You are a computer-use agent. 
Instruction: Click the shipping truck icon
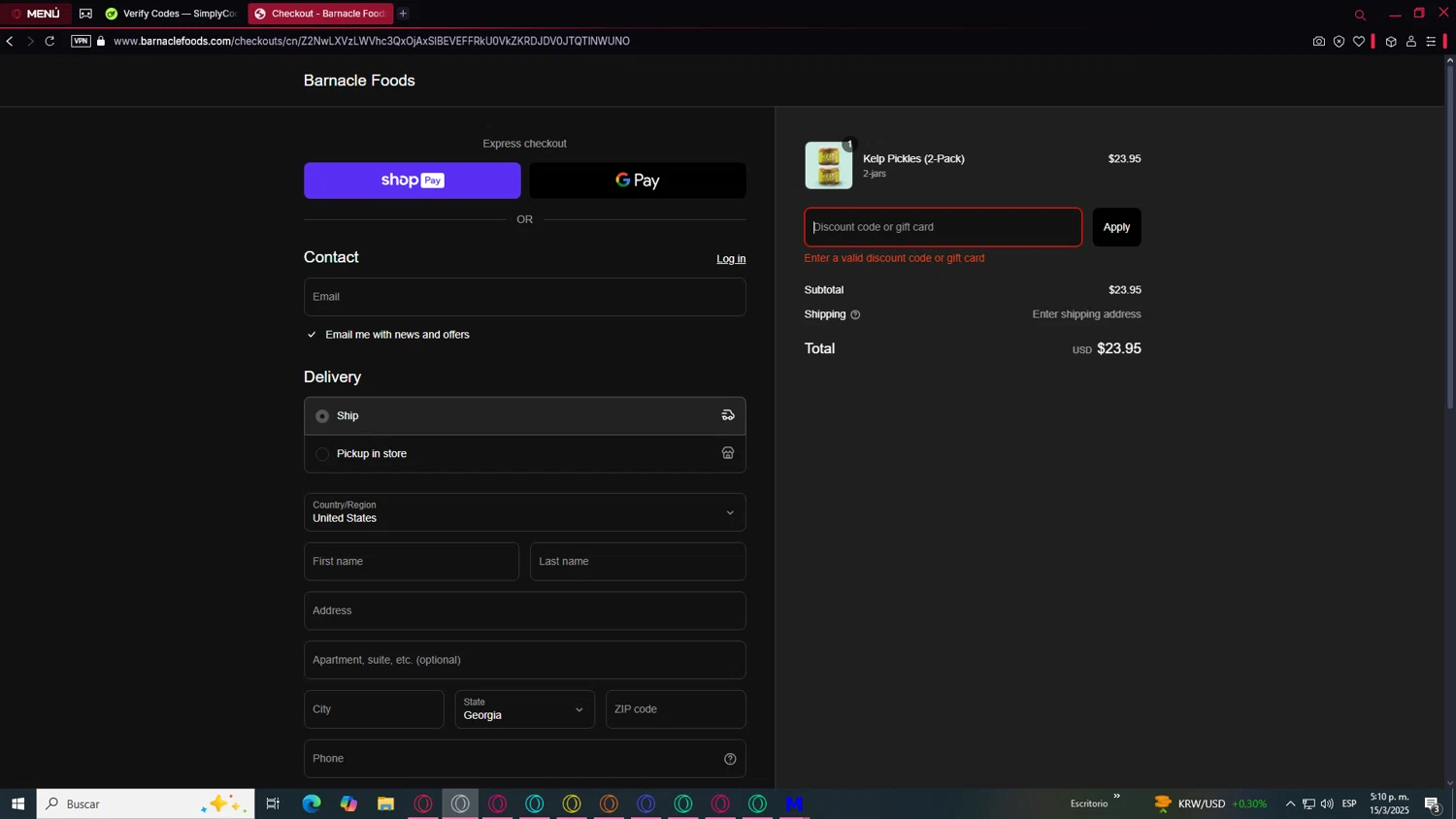click(728, 415)
